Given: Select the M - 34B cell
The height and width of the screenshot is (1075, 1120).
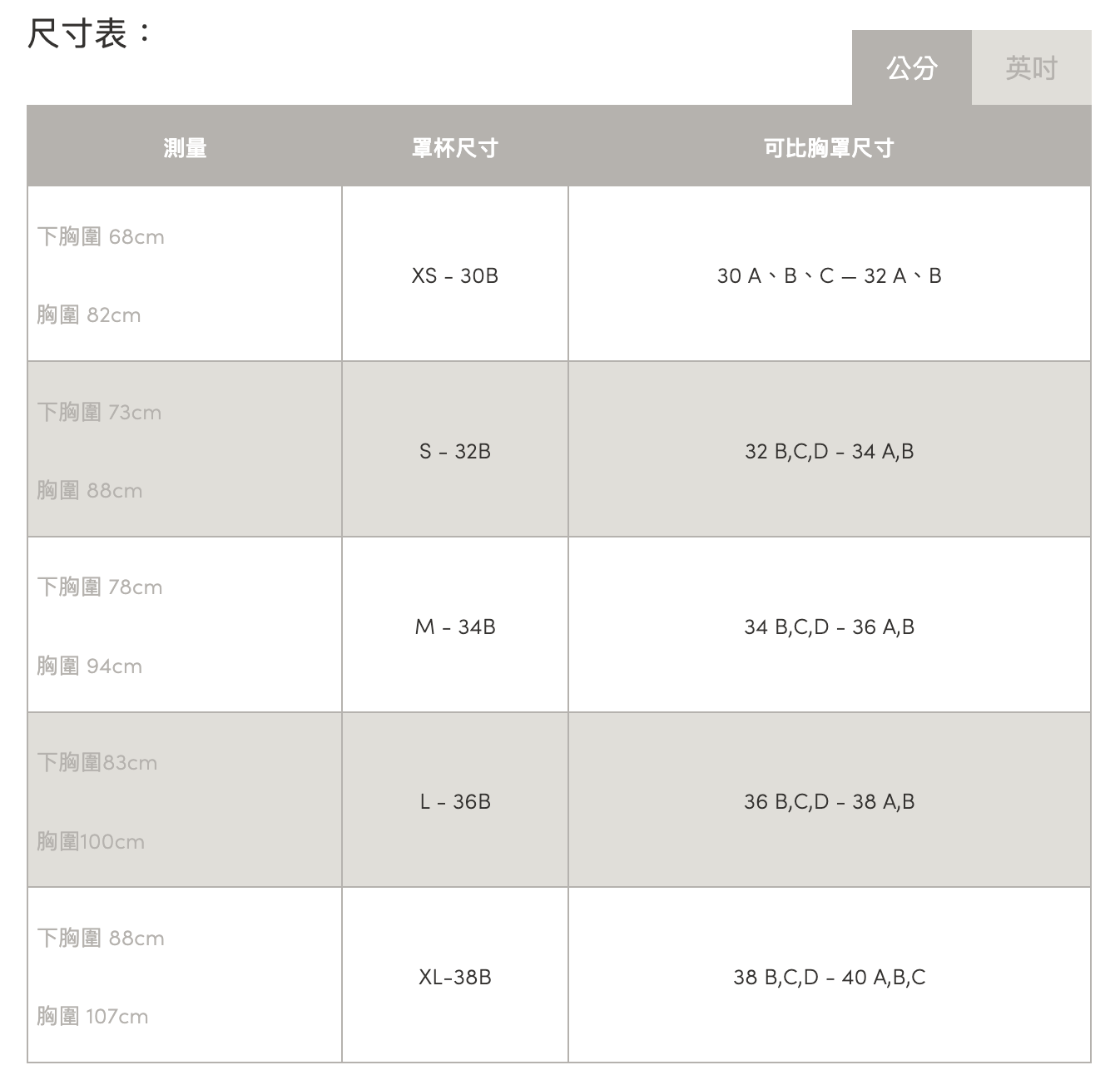Looking at the screenshot, I should click(454, 627).
